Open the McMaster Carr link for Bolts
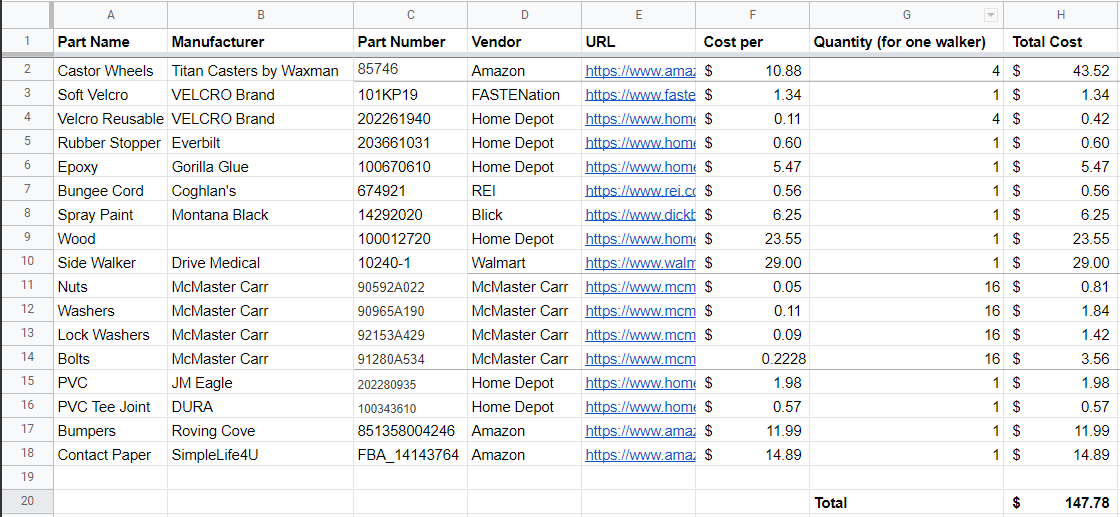The image size is (1120, 517). pos(640,359)
